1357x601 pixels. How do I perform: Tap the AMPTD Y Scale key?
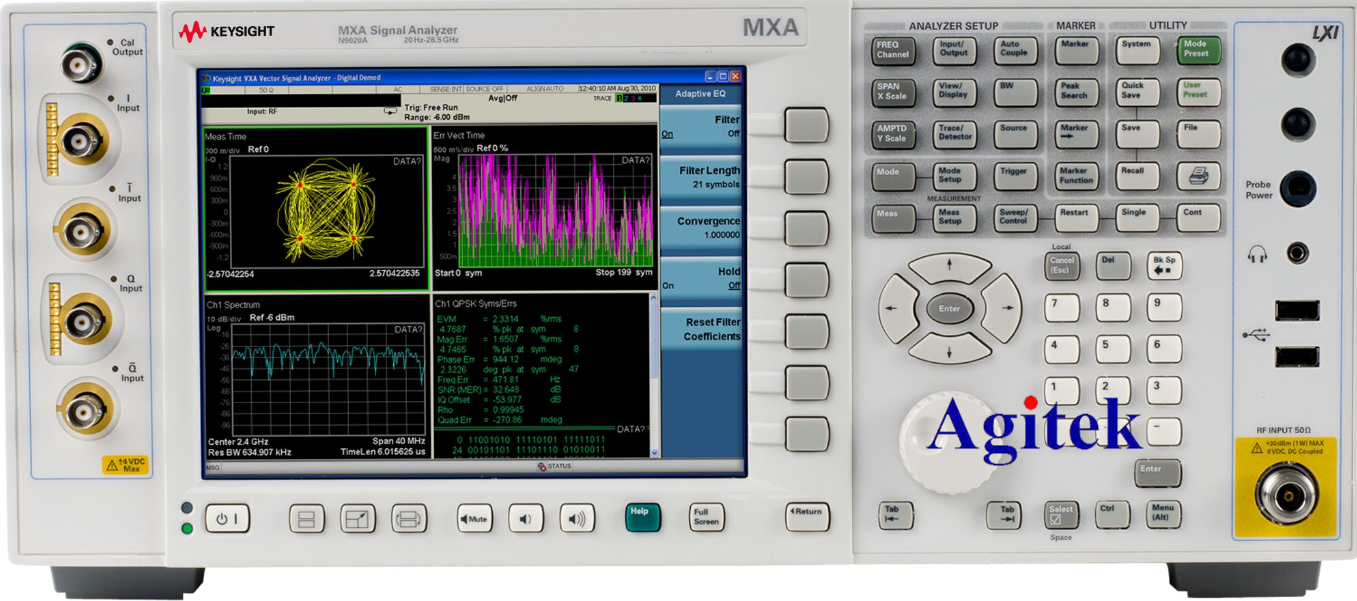click(x=892, y=133)
